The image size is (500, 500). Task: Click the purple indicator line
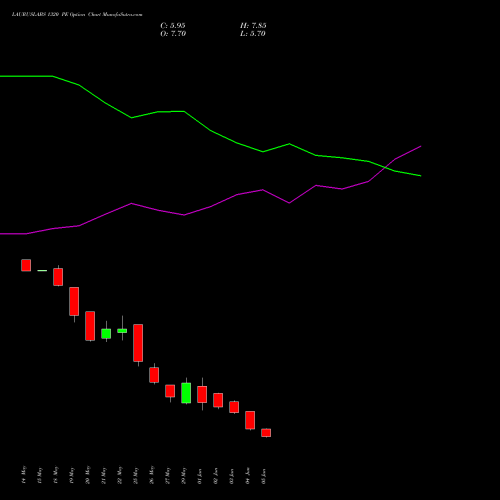(210, 207)
